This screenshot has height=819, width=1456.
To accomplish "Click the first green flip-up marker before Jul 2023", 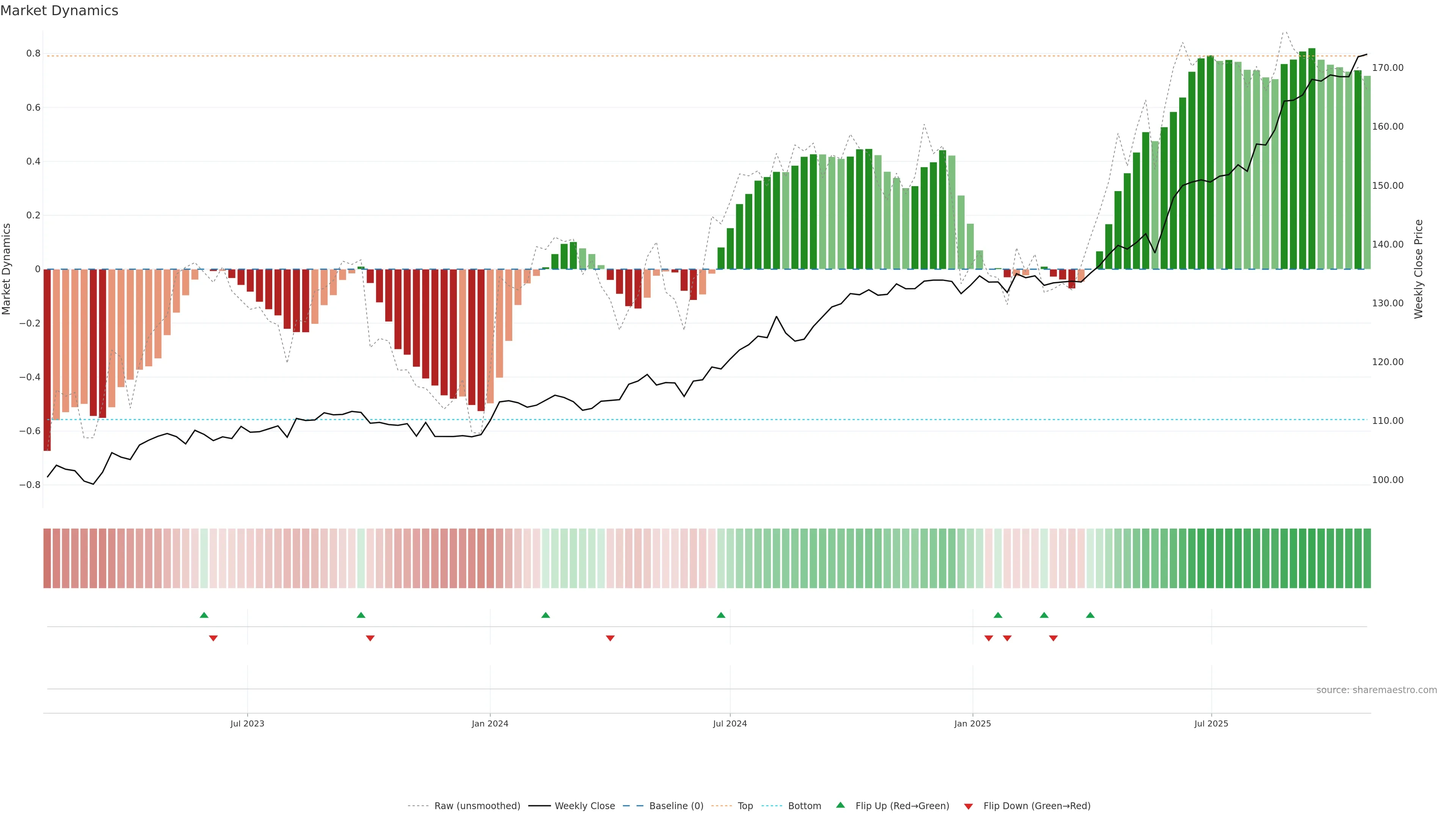I will (204, 615).
